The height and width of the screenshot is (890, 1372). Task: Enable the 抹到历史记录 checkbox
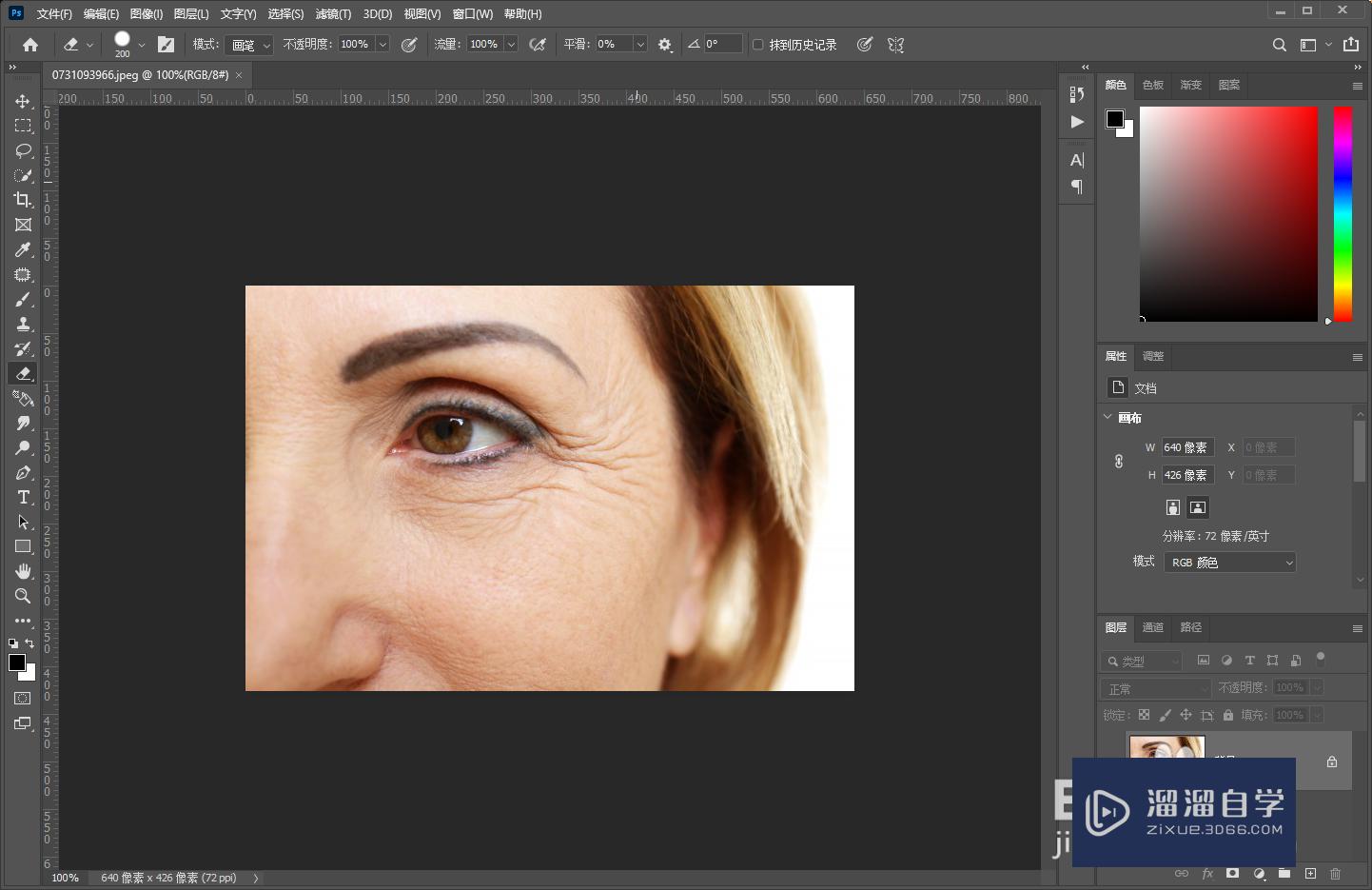coord(758,45)
